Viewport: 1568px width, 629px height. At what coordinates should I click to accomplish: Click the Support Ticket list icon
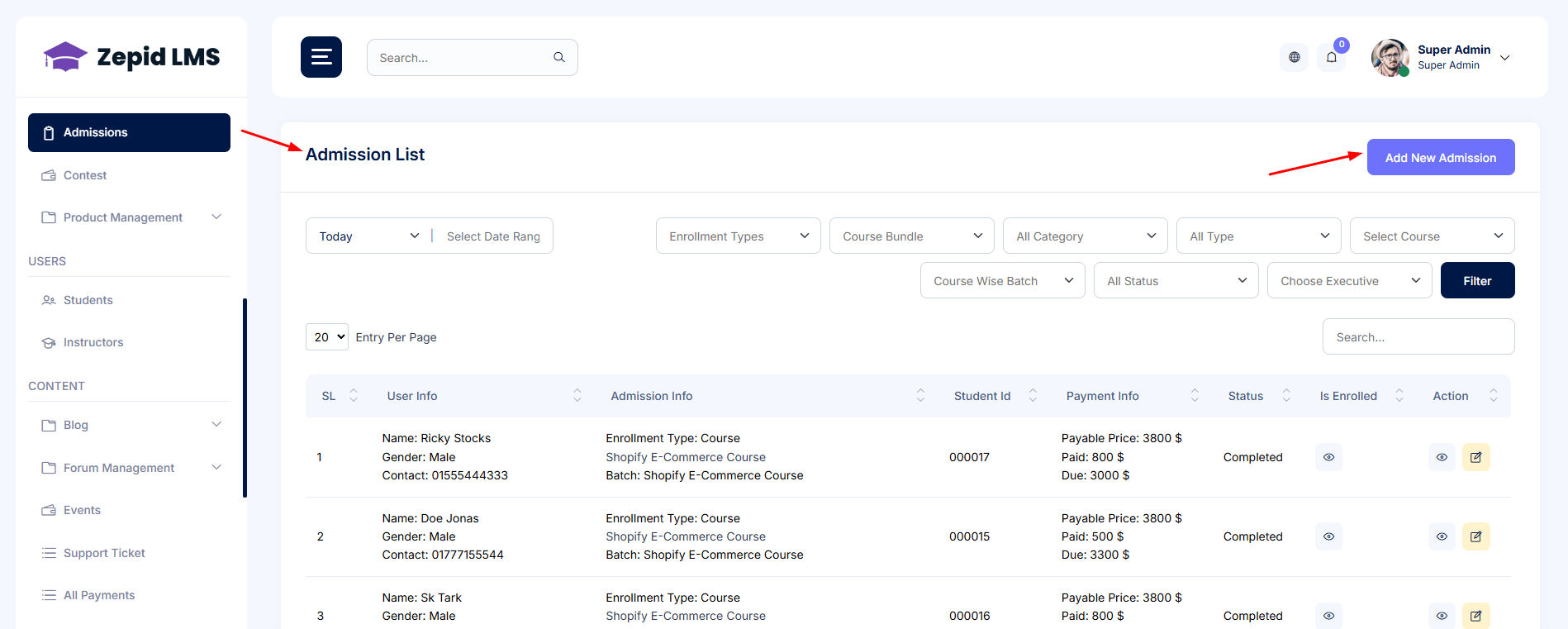[x=49, y=553]
